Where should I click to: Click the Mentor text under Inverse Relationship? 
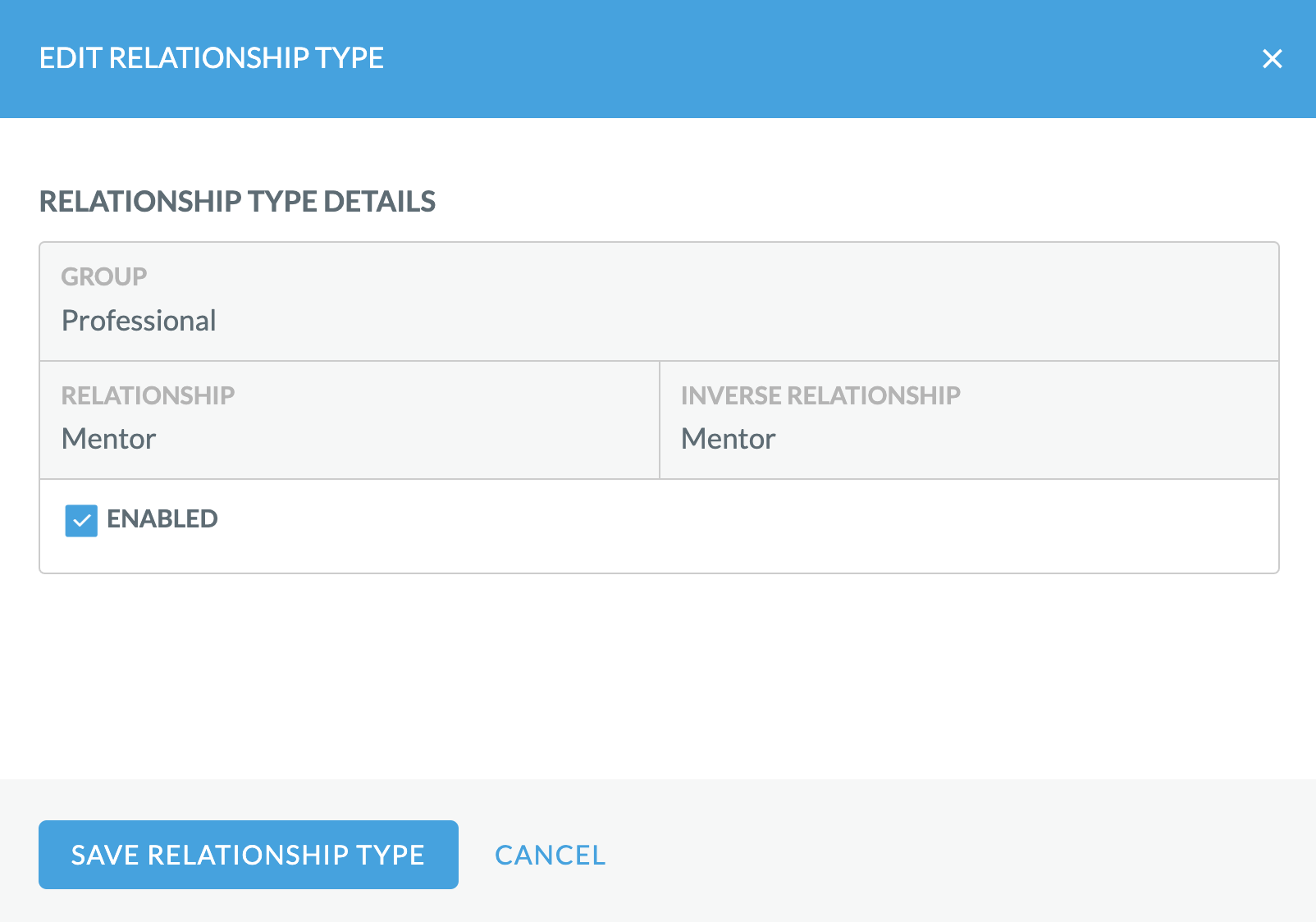pyautogui.click(x=729, y=439)
